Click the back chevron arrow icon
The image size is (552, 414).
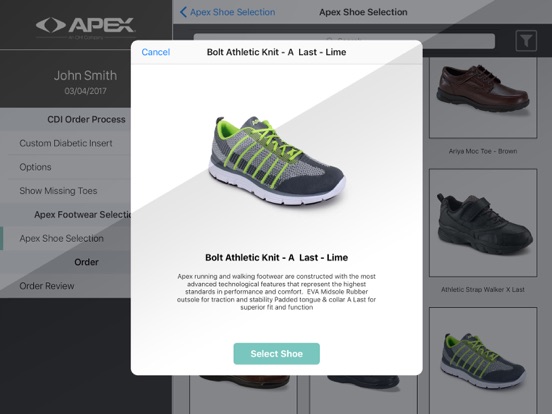[183, 12]
